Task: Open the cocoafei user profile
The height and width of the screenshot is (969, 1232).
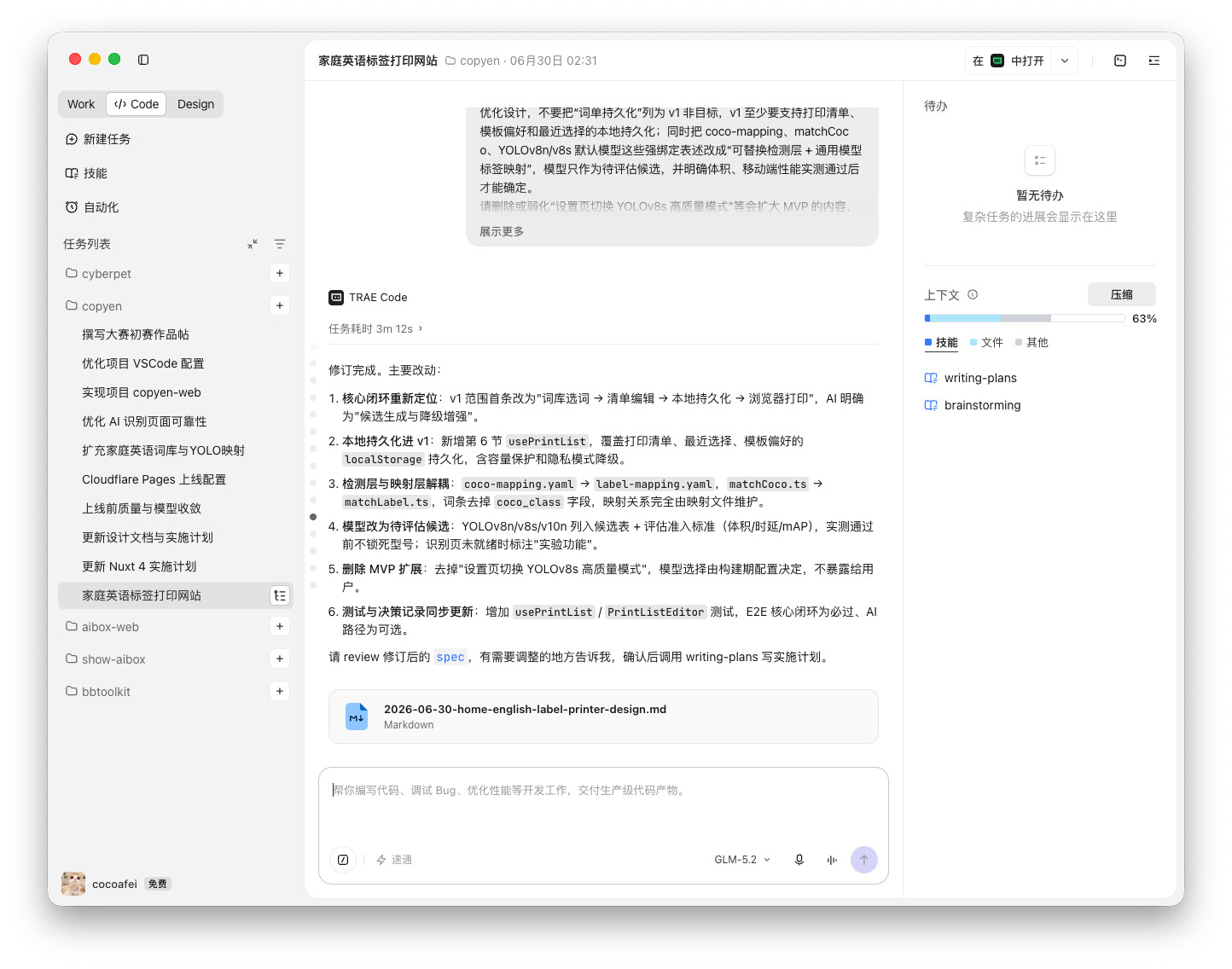Action: click(x=99, y=884)
